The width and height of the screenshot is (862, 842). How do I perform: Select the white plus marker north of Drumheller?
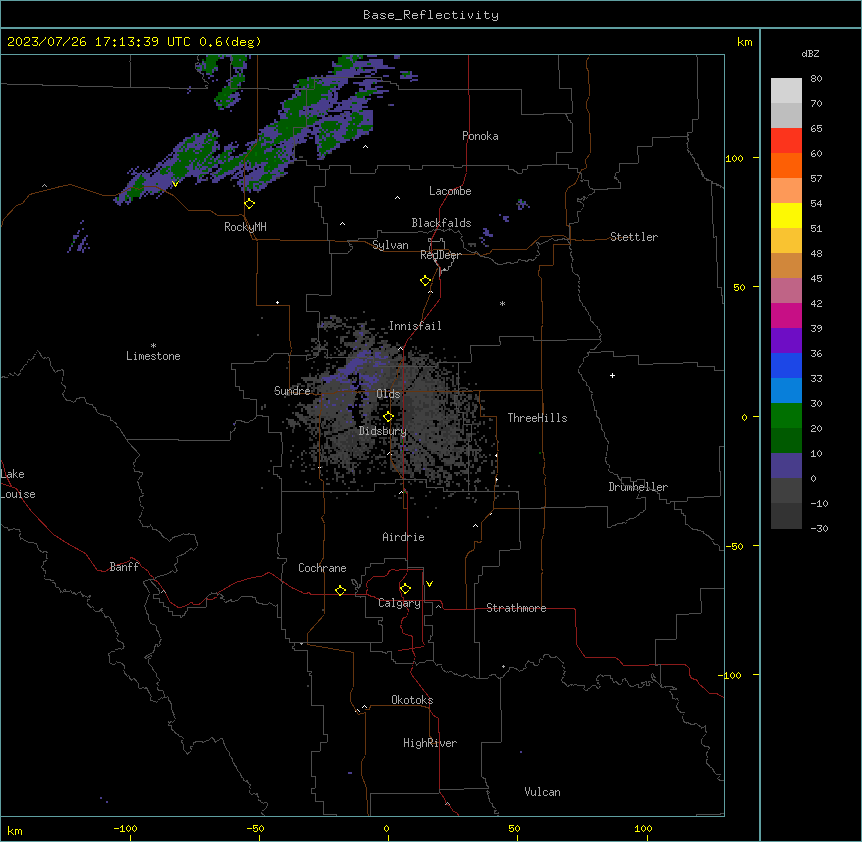[x=612, y=375]
